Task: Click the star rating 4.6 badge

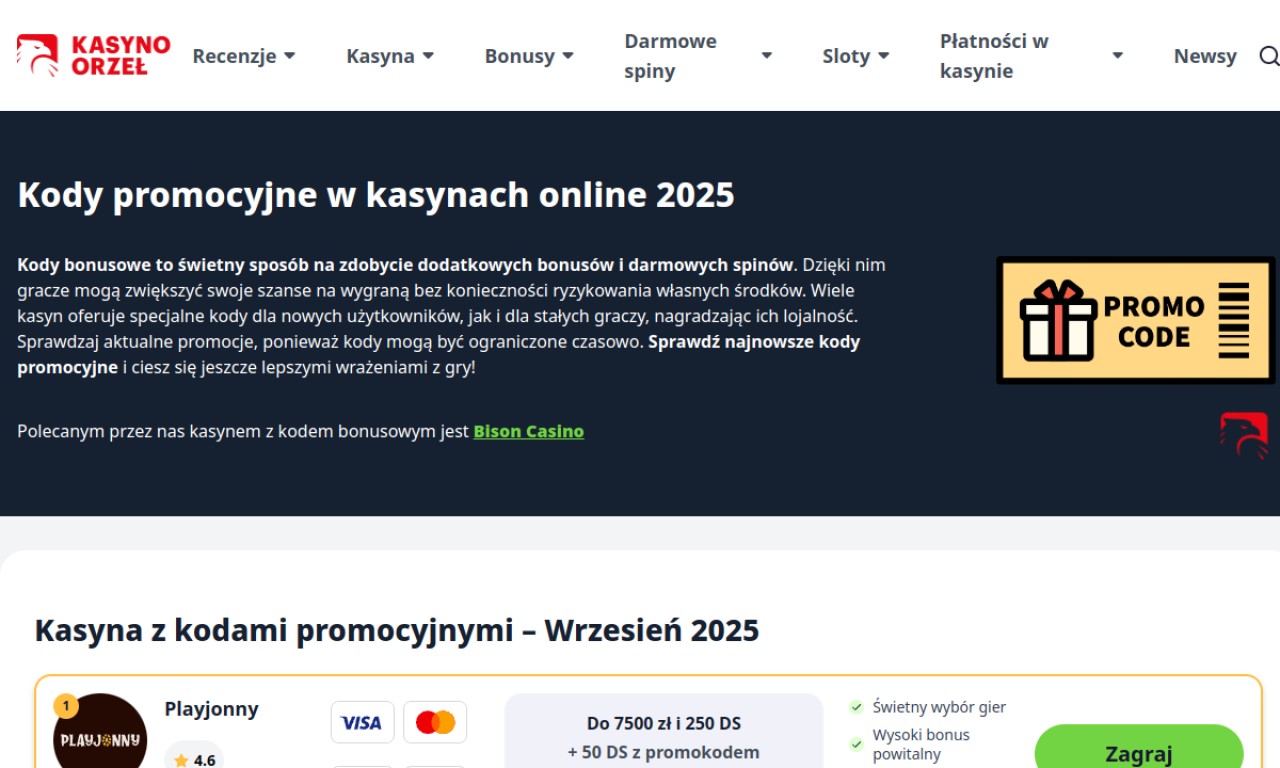Action: 194,758
